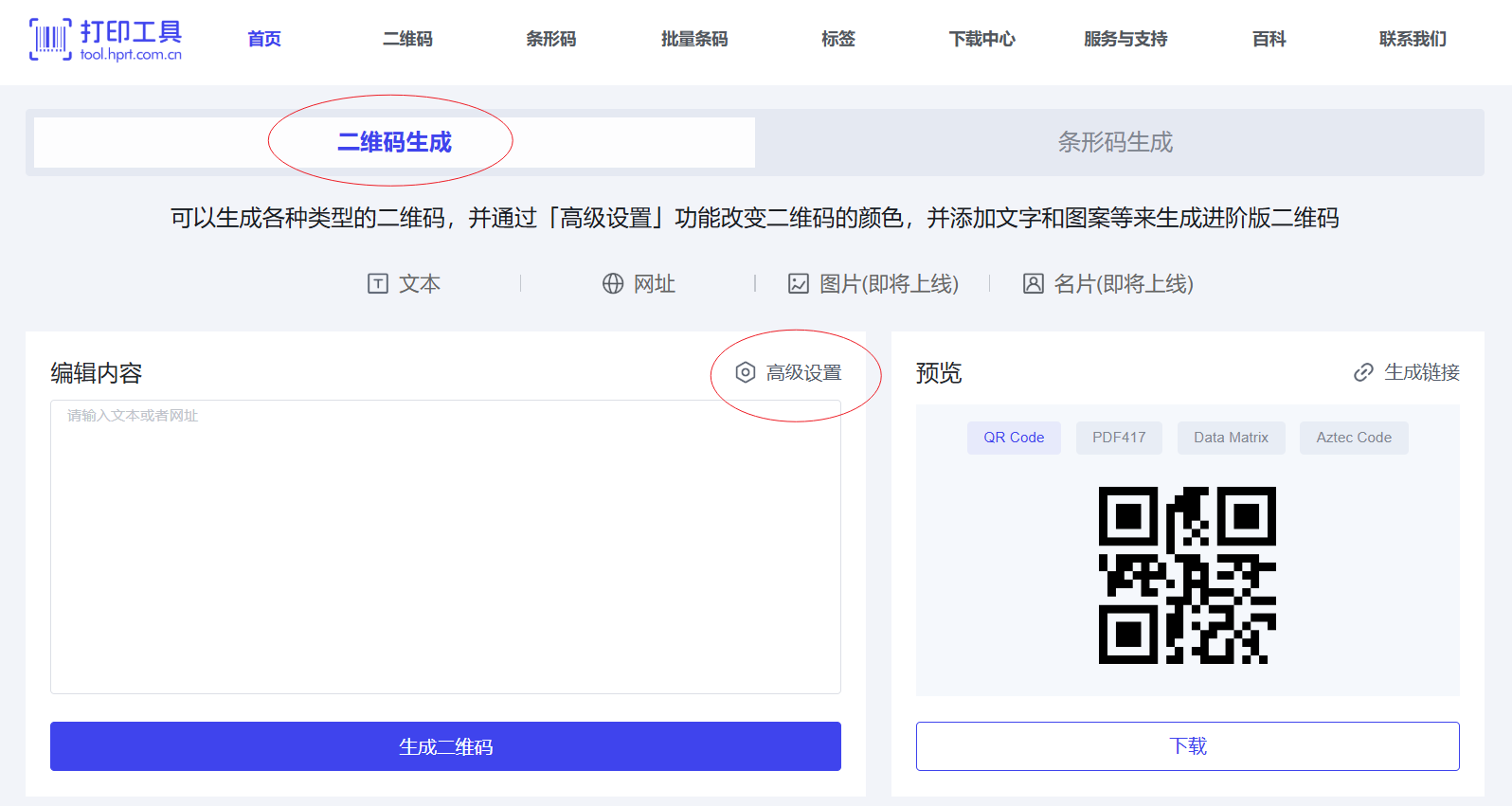Image resolution: width=1512 pixels, height=806 pixels.
Task: Open the 二维码 navigation menu
Action: pyautogui.click(x=407, y=39)
